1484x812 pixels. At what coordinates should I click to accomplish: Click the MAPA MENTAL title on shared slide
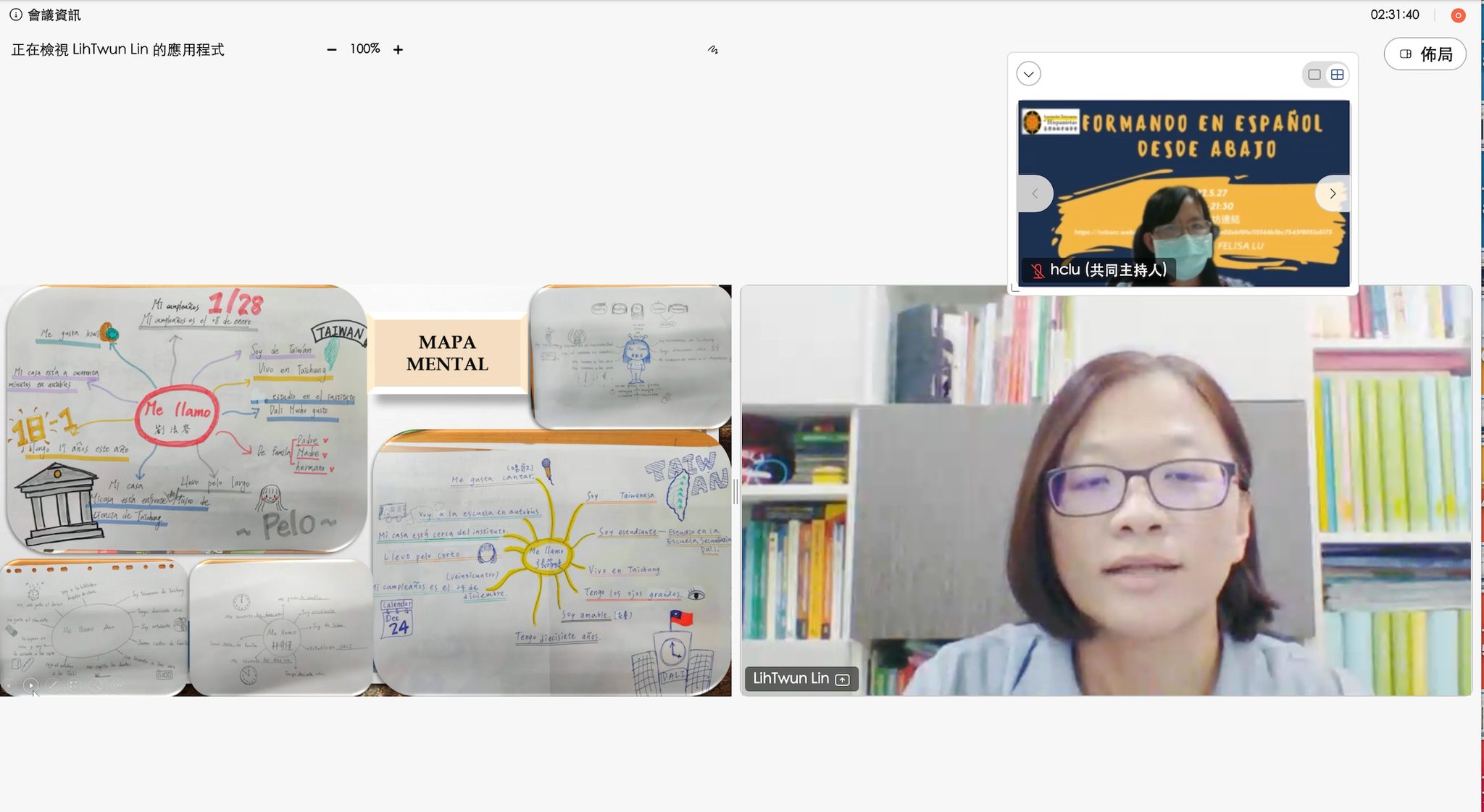pyautogui.click(x=447, y=353)
